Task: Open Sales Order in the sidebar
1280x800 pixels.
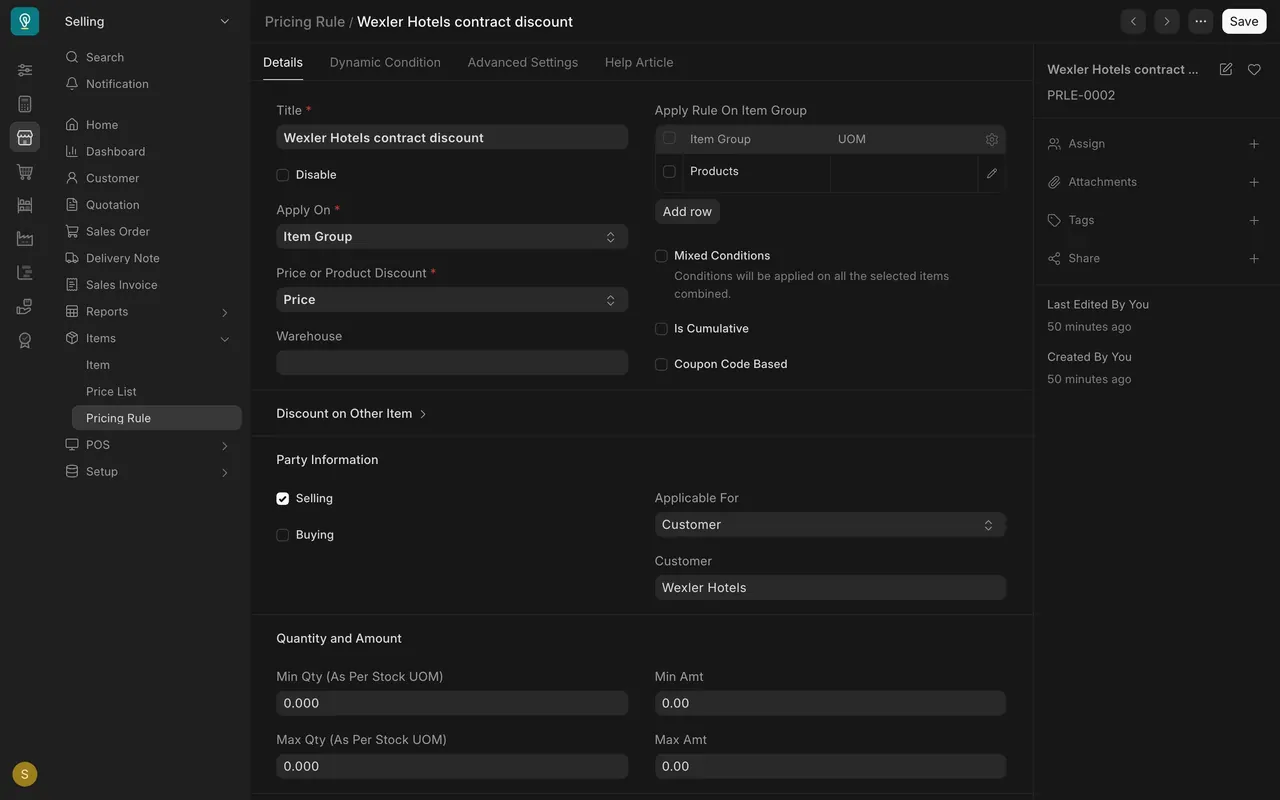Action: [118, 232]
